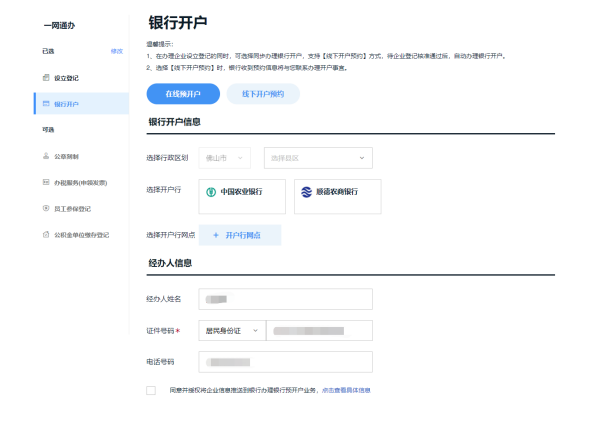Click the 银行开户信息 section heading

174,122
